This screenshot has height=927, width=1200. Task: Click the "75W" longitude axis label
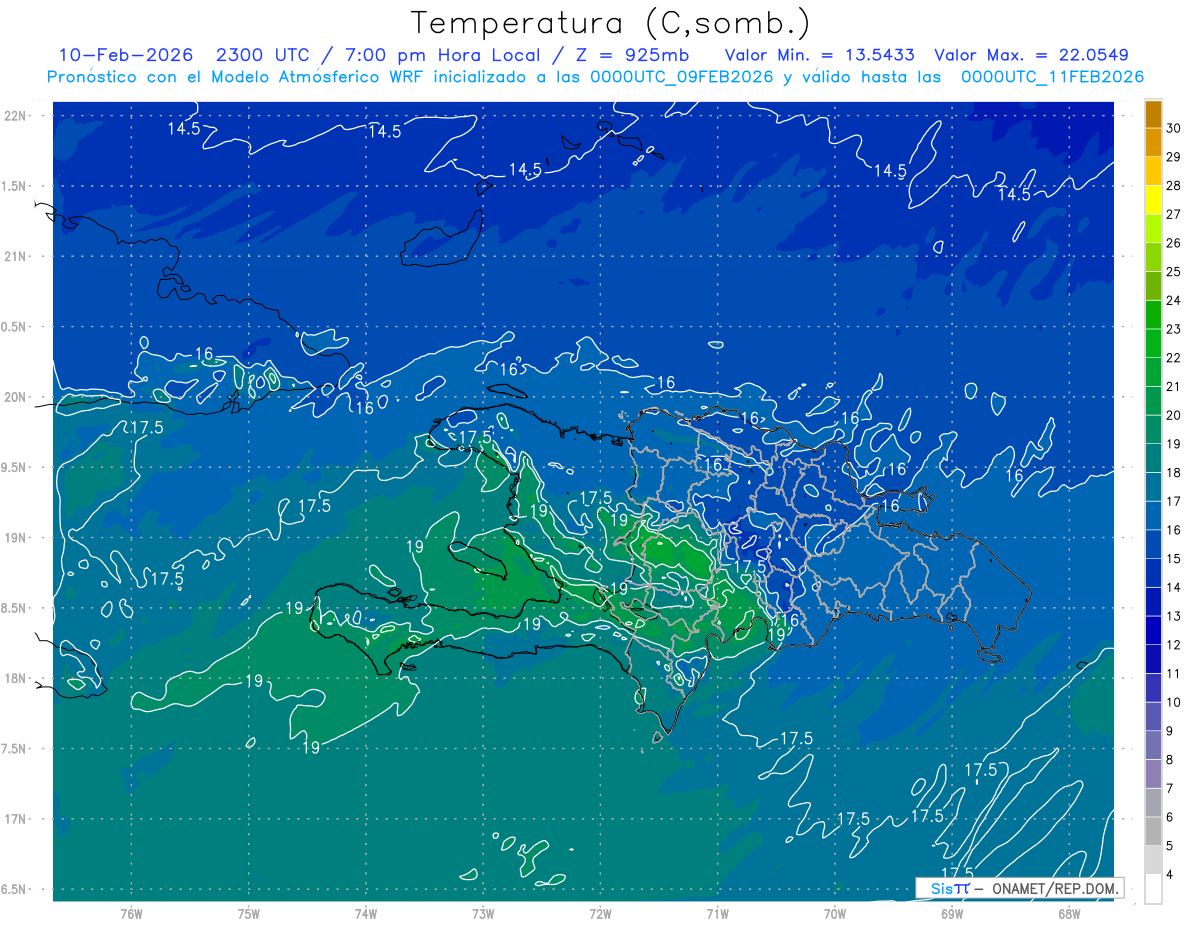click(x=249, y=915)
